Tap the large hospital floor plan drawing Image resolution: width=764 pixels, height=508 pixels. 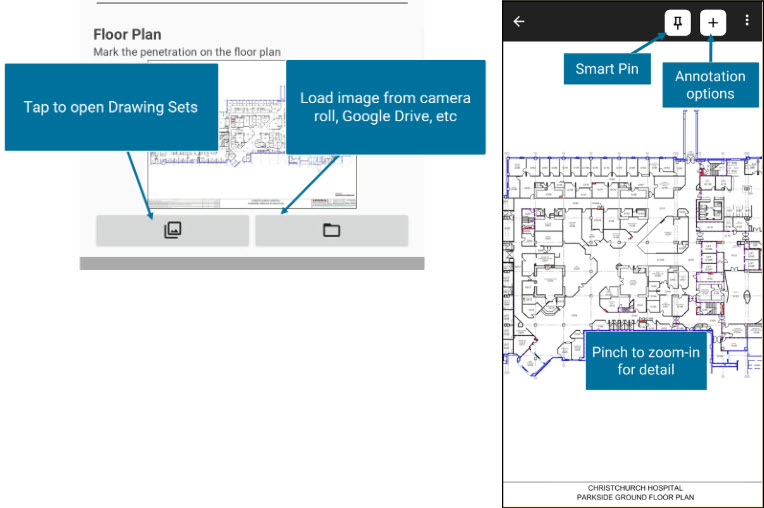600,250
